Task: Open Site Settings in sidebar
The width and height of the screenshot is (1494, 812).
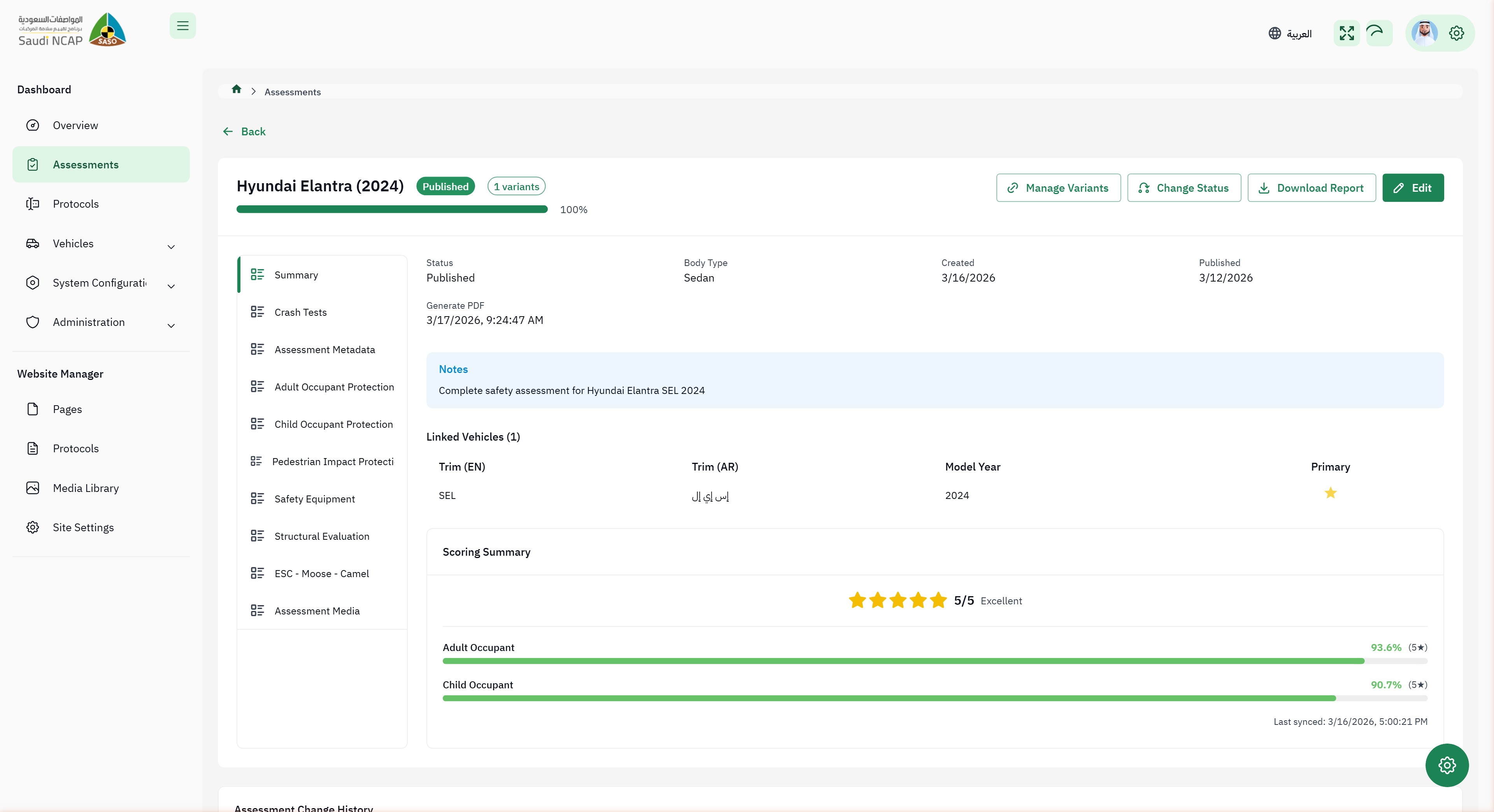Action: pos(101,527)
